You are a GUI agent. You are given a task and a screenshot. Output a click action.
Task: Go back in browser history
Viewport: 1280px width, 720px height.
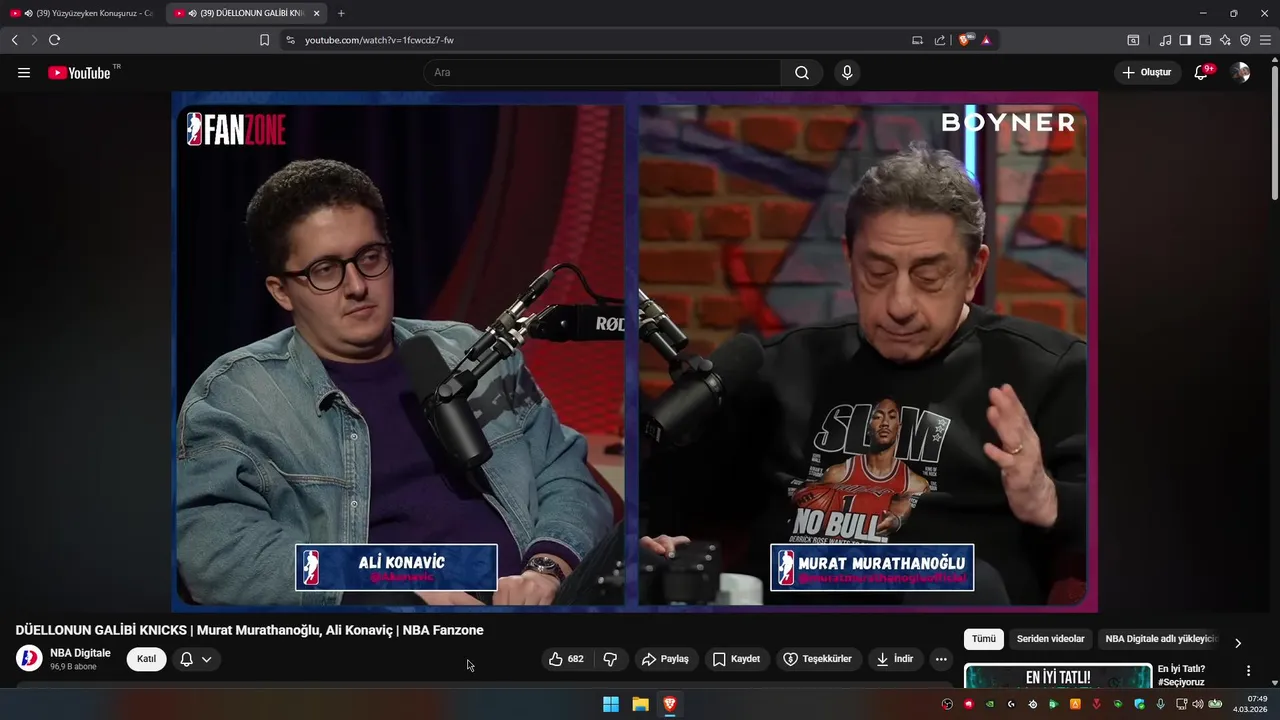(14, 40)
